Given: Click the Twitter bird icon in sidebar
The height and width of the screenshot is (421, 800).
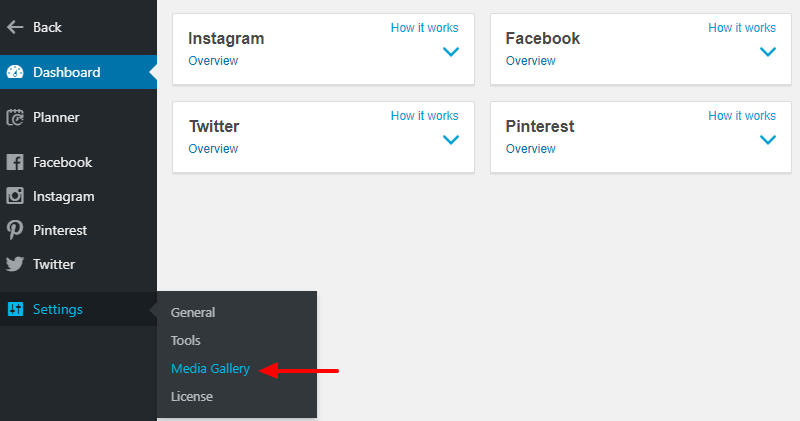Looking at the screenshot, I should [15, 264].
